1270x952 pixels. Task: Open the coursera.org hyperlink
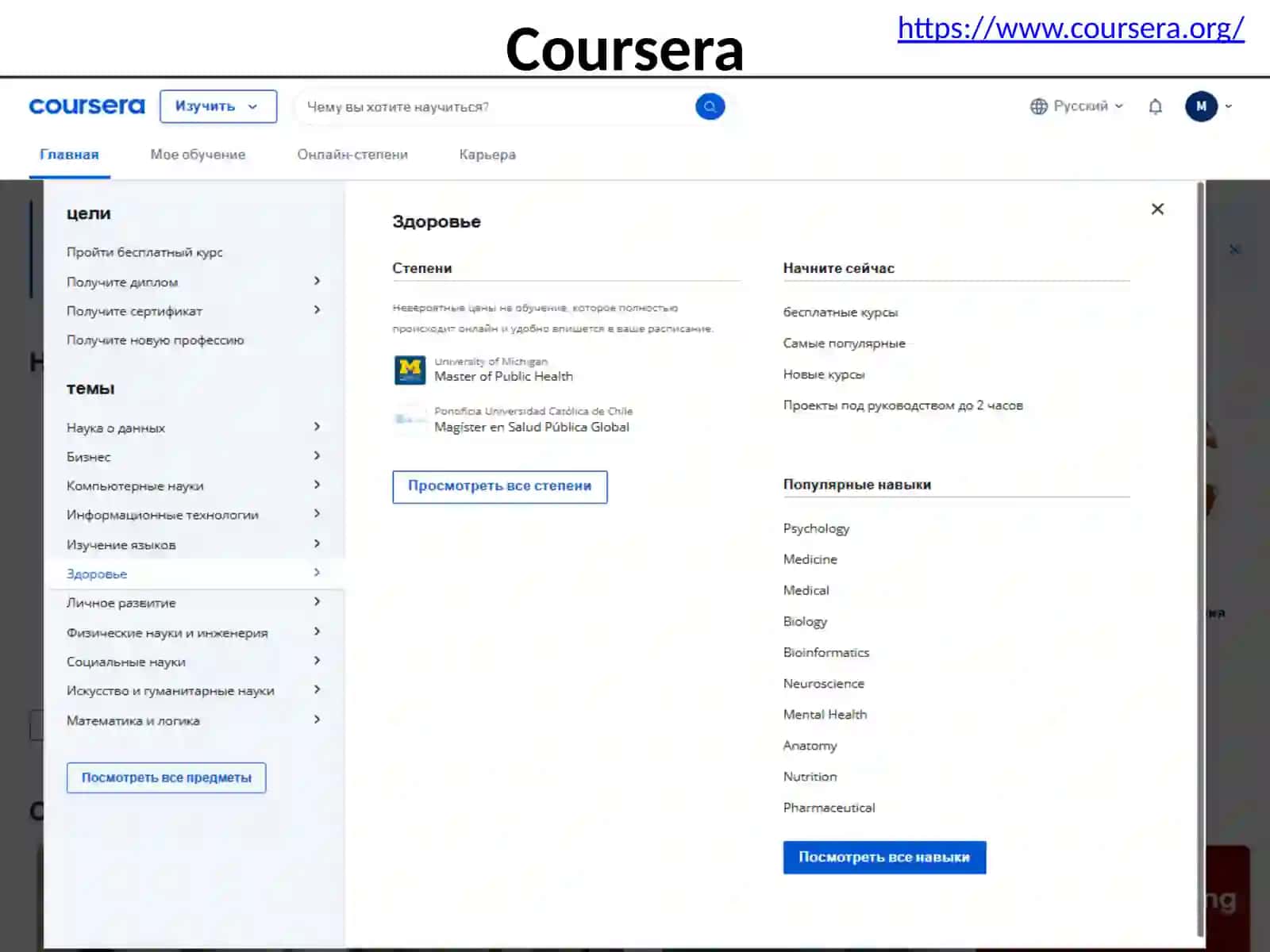click(1071, 28)
